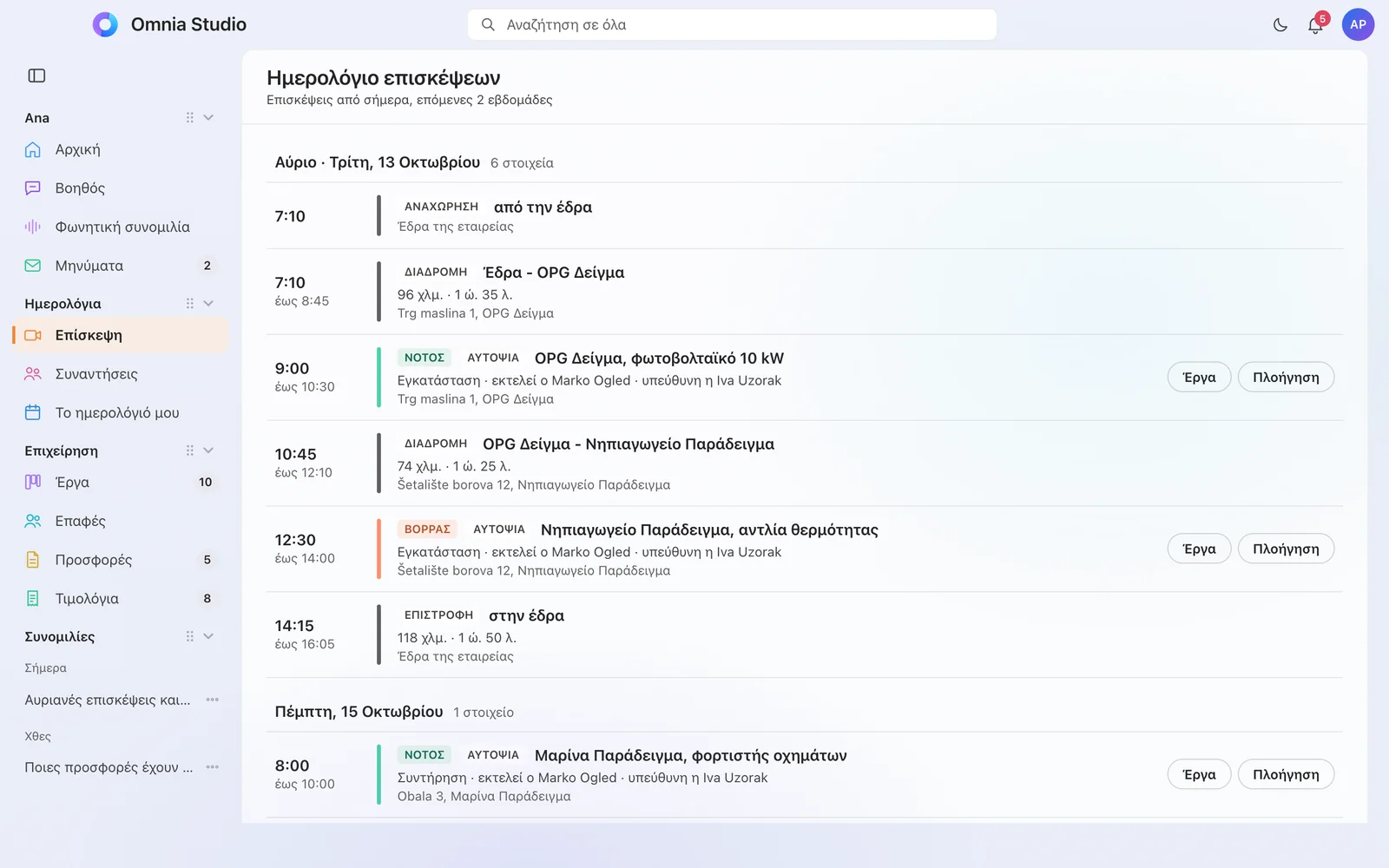Open Το ημερολόγιό μου calendar icon
Viewport: 1389px width, 868px height.
pos(33,413)
